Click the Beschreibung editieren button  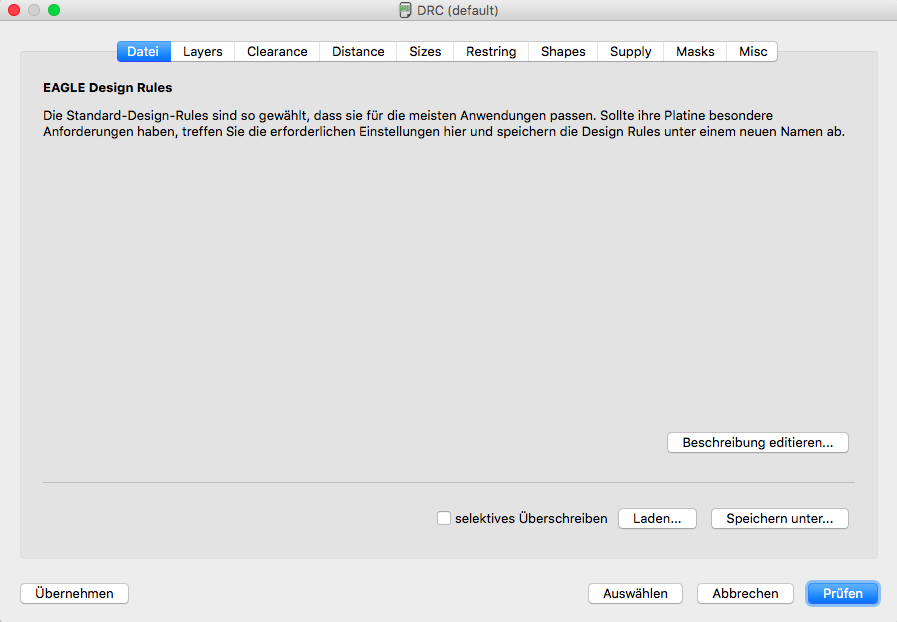coord(757,442)
